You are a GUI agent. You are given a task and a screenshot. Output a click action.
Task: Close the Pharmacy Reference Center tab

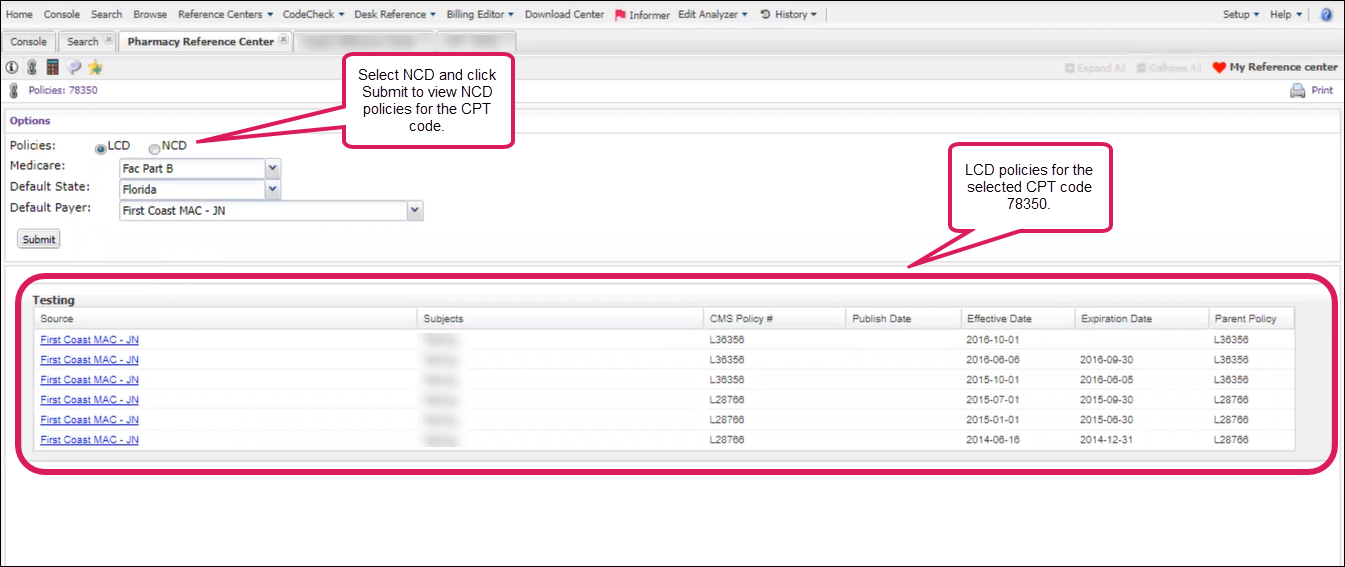[x=284, y=41]
